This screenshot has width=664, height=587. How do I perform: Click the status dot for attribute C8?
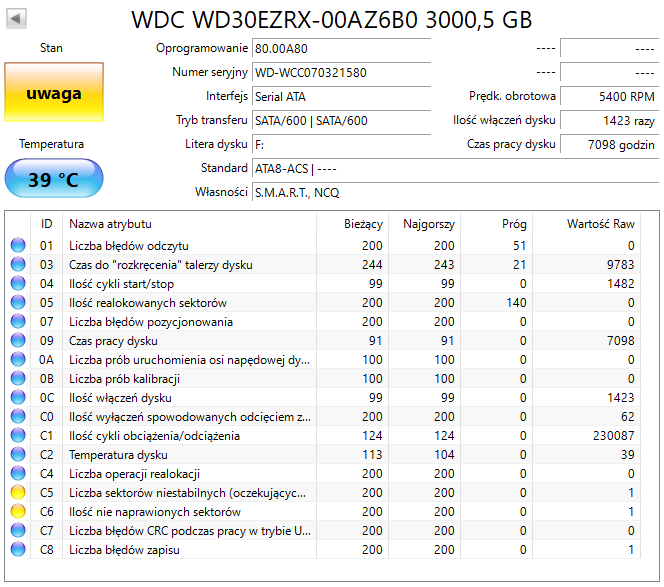[18, 549]
